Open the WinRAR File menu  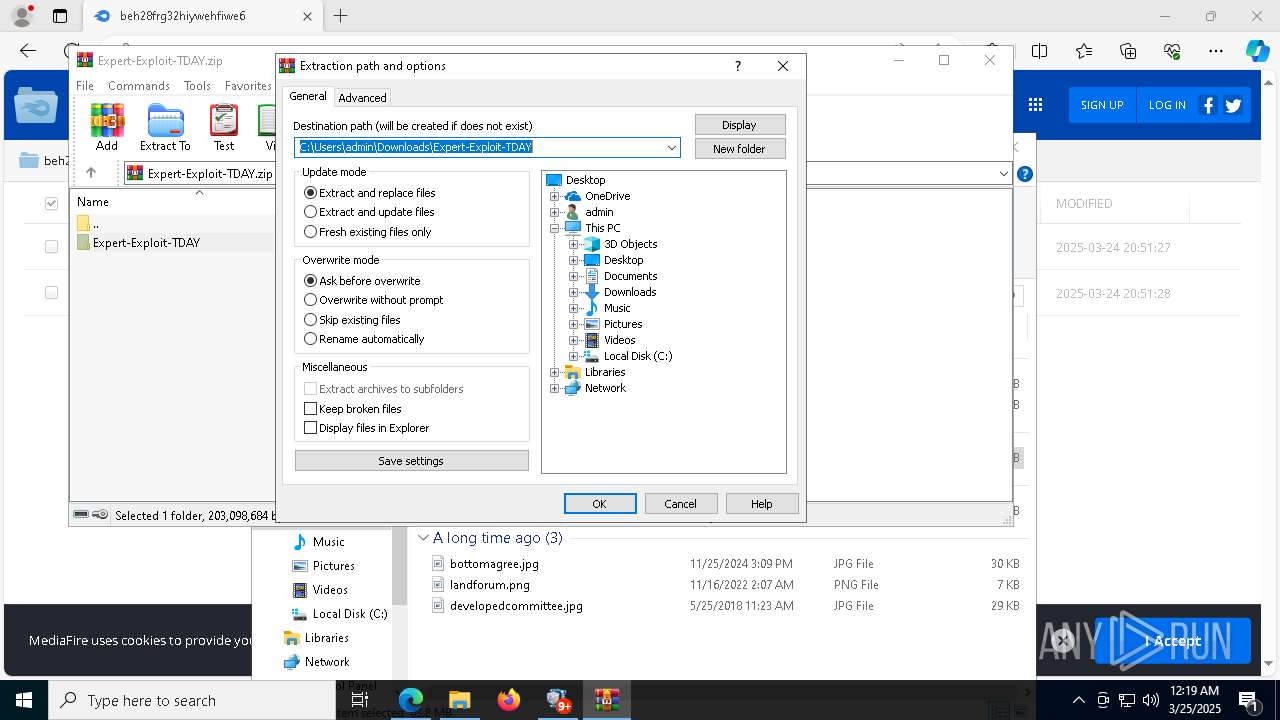(x=85, y=86)
